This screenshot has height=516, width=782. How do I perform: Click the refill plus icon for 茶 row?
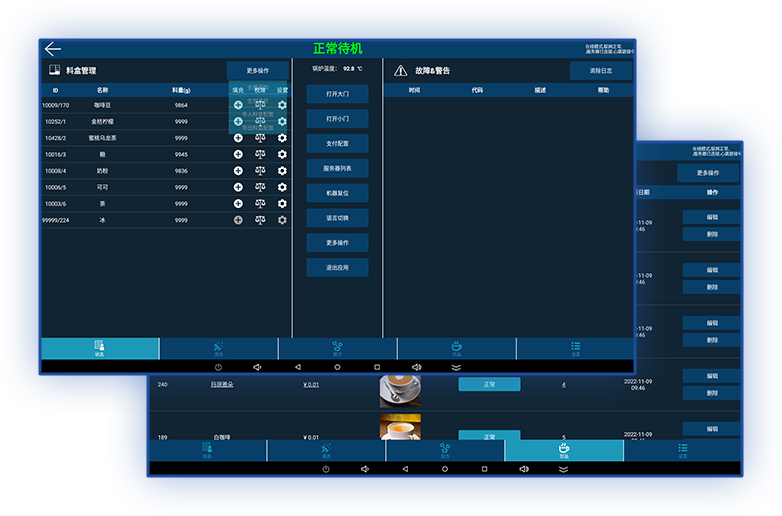coord(238,203)
